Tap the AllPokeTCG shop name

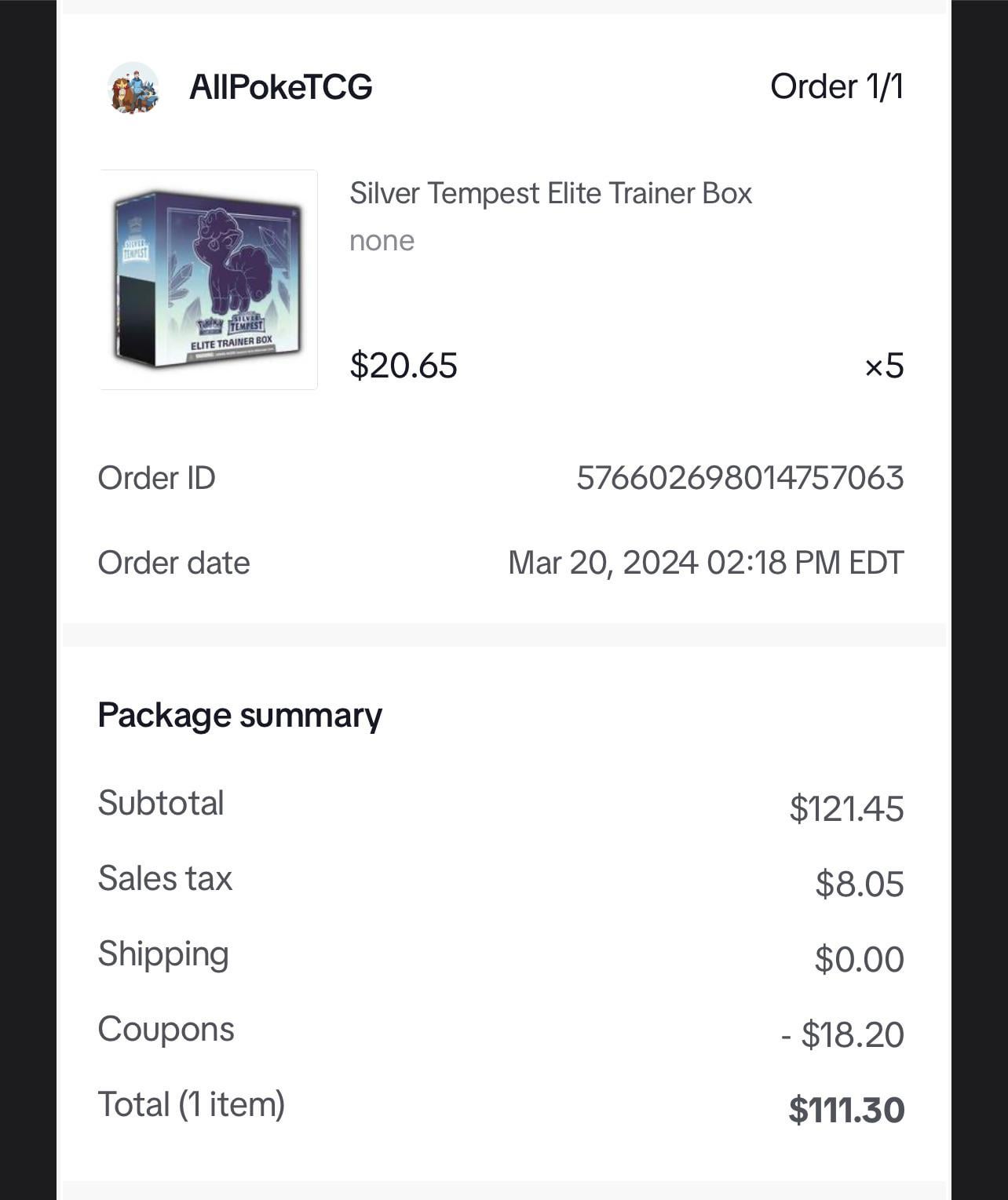pos(280,86)
